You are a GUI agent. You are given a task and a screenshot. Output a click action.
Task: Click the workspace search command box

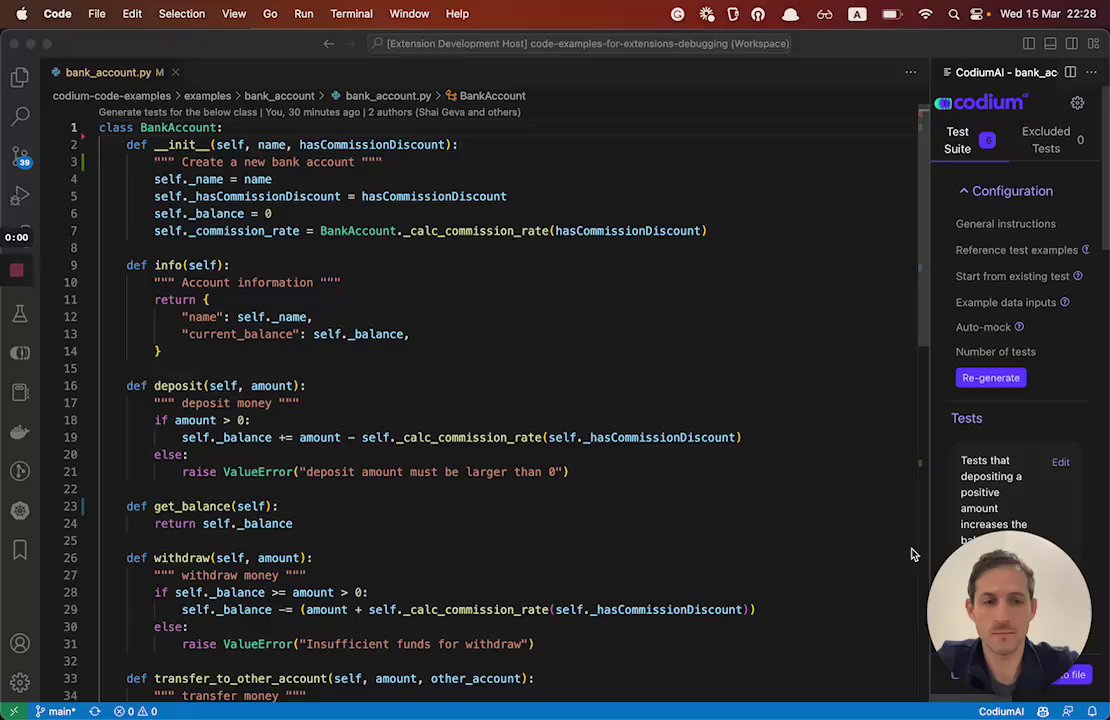[580, 43]
